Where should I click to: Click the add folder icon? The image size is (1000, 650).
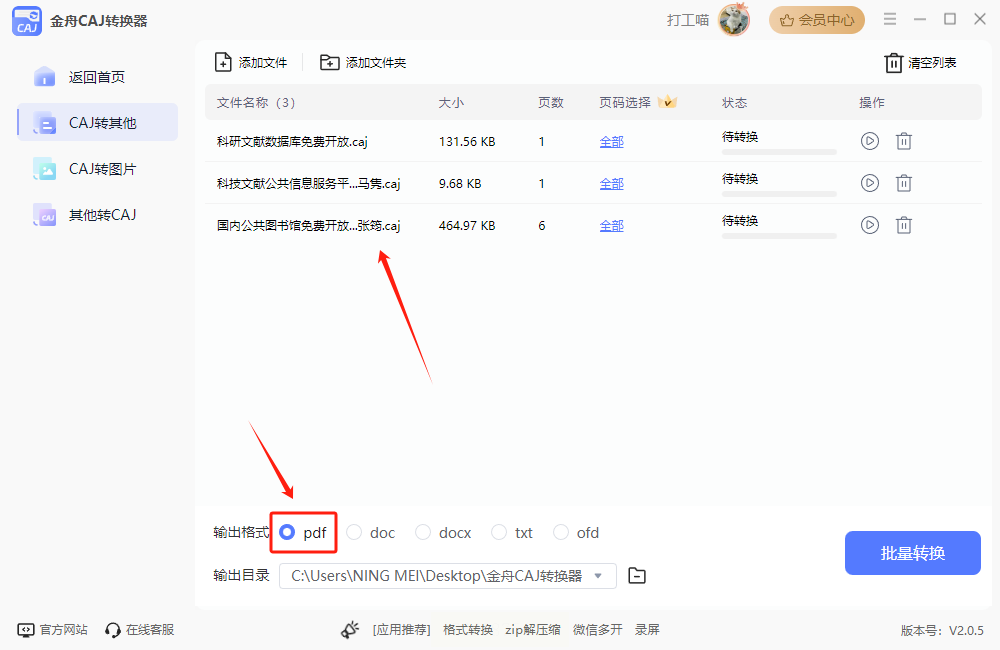329,63
